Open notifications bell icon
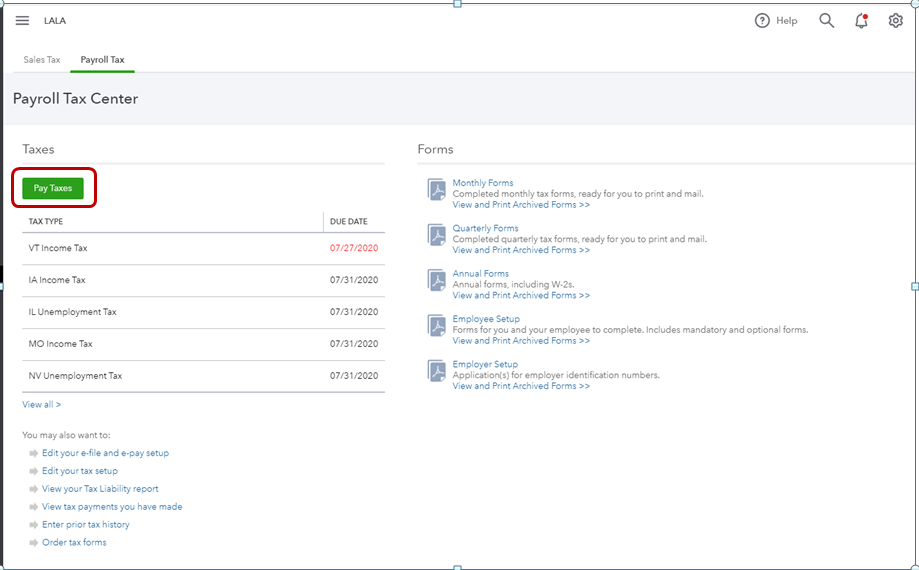Image resolution: width=919 pixels, height=570 pixels. point(861,20)
